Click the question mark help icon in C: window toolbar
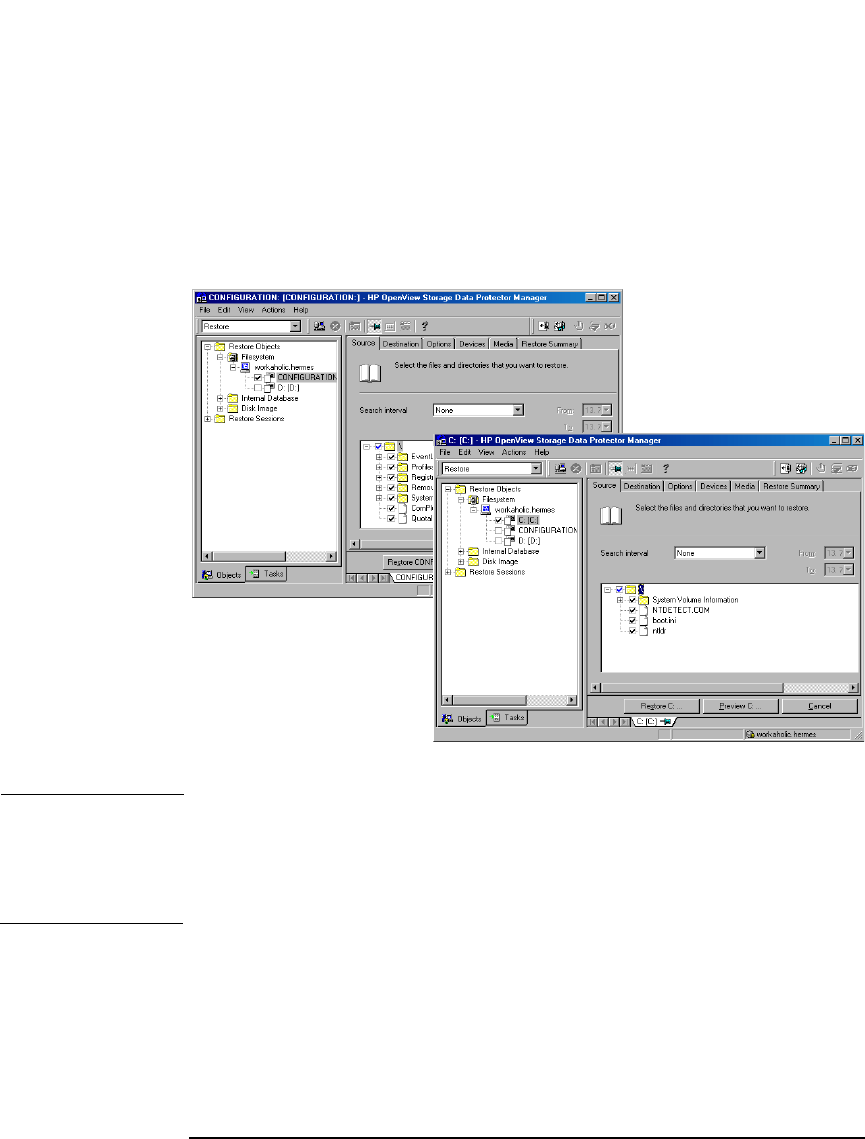The image size is (865, 1139). pos(665,469)
